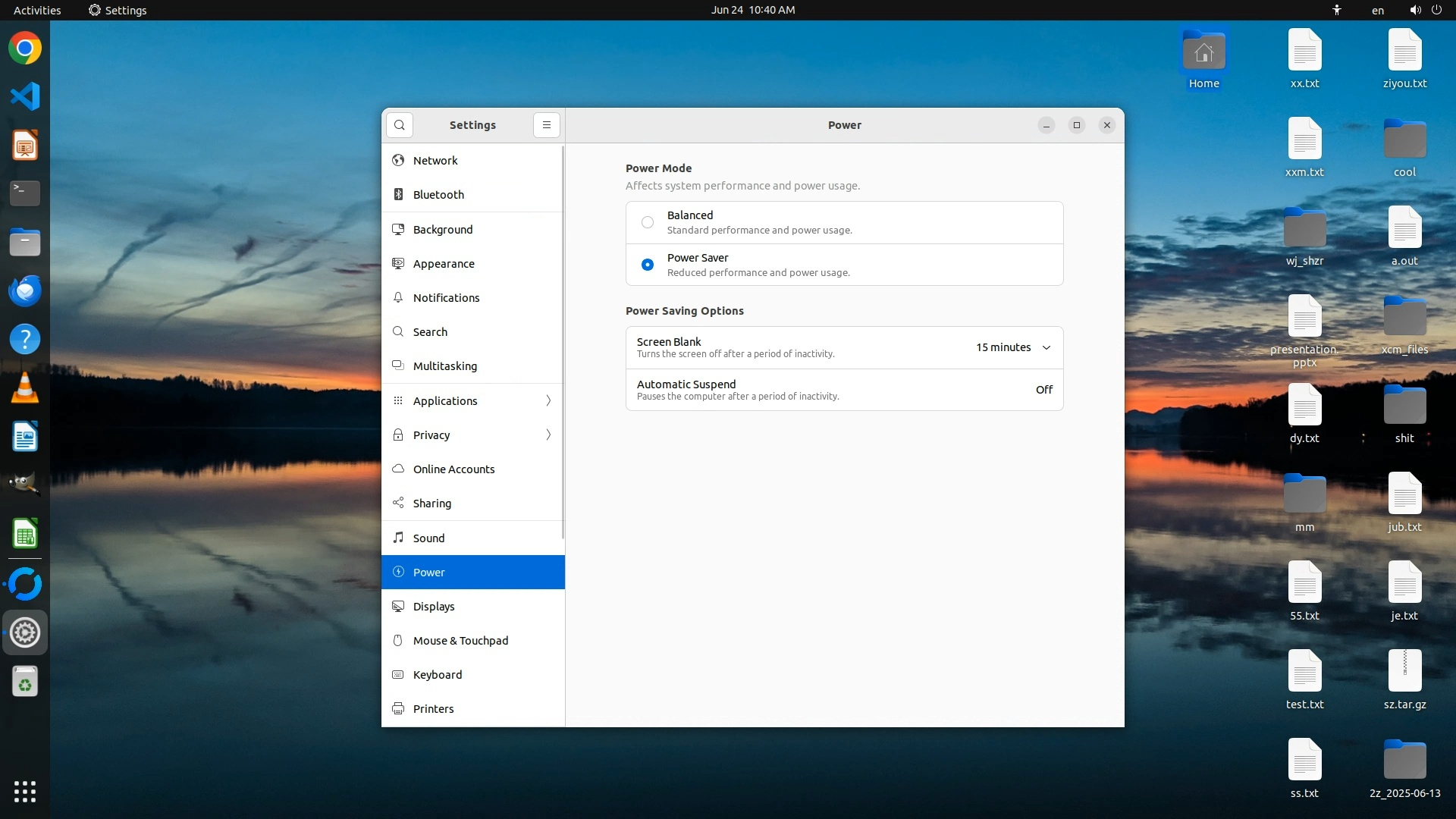1456x819 pixels.
Task: Click the search icon in Settings header
Action: coord(400,125)
